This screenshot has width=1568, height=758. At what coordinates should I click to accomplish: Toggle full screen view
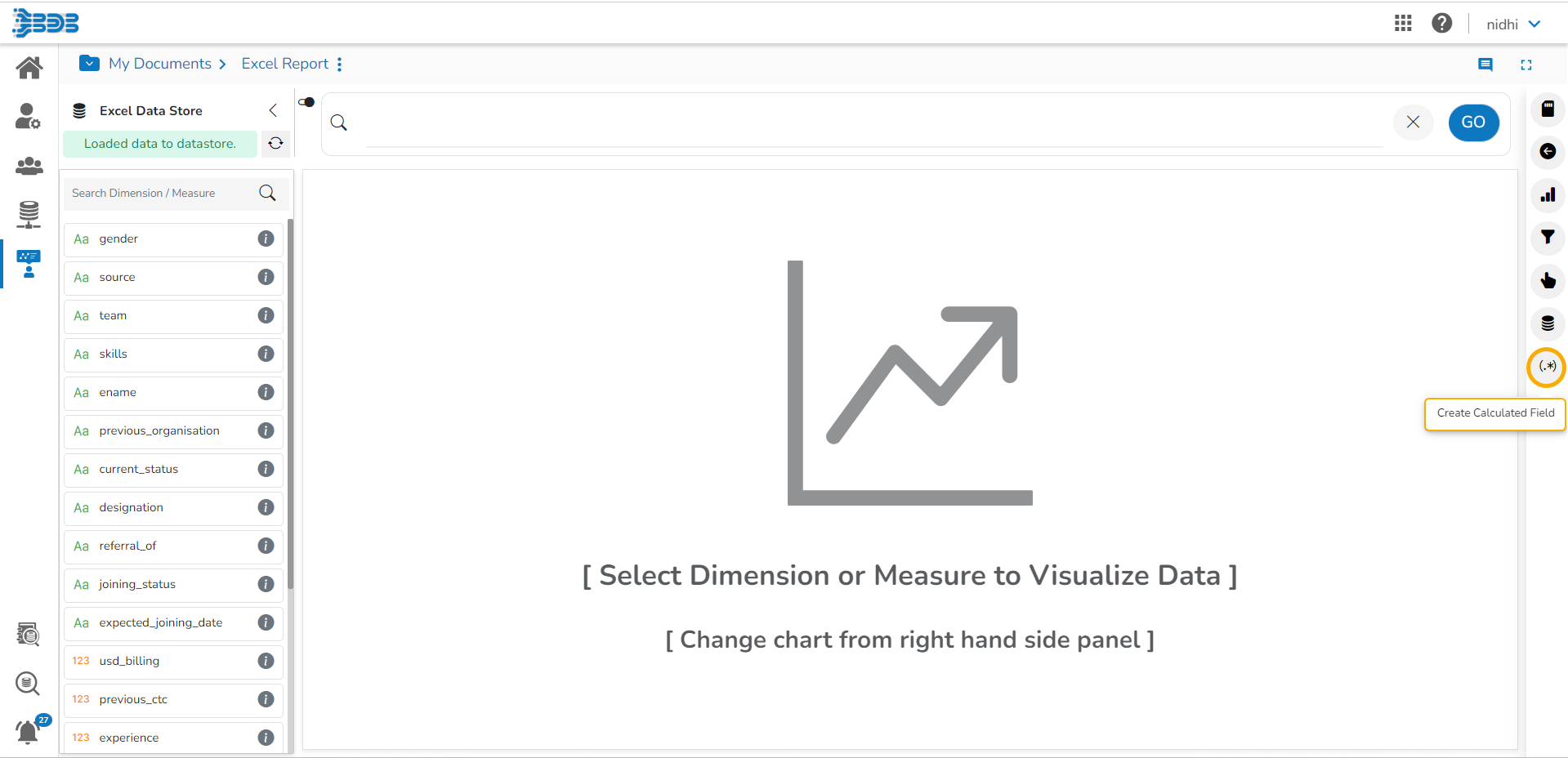[x=1526, y=65]
